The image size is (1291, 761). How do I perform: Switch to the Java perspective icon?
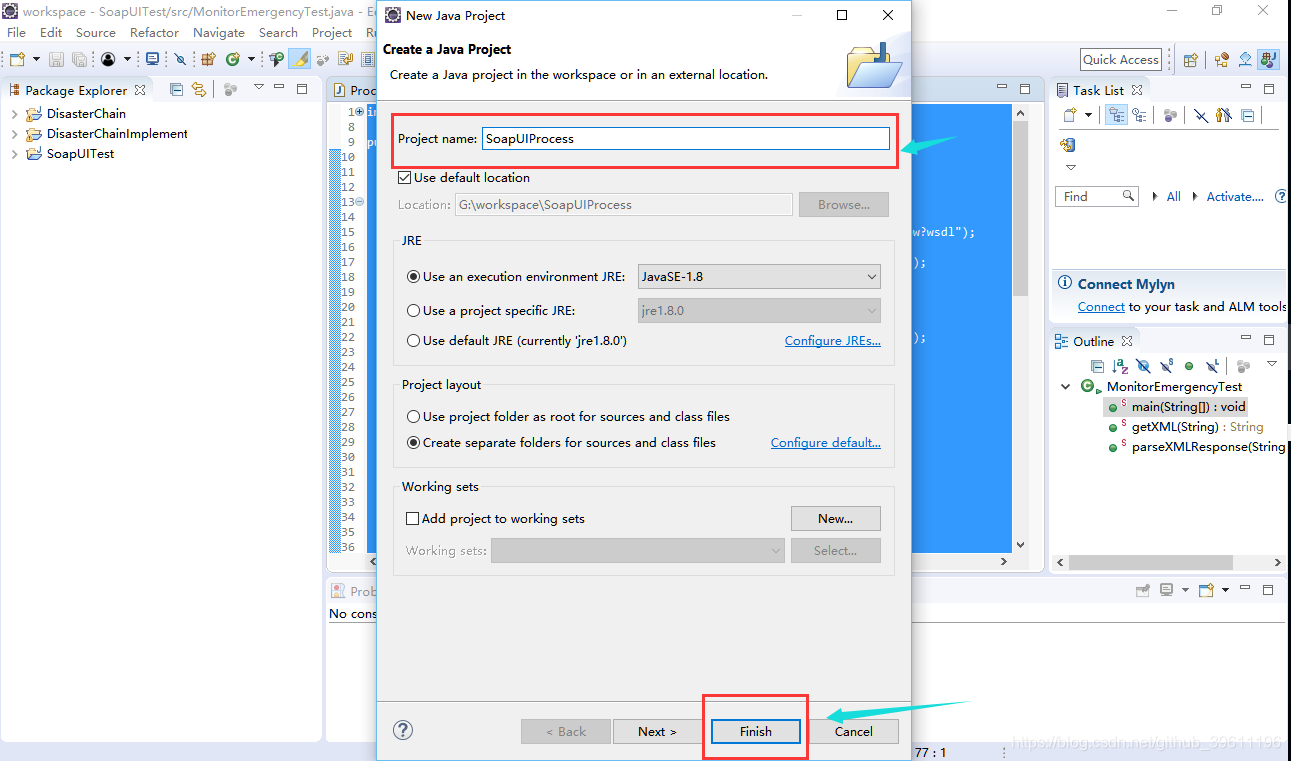click(1268, 59)
